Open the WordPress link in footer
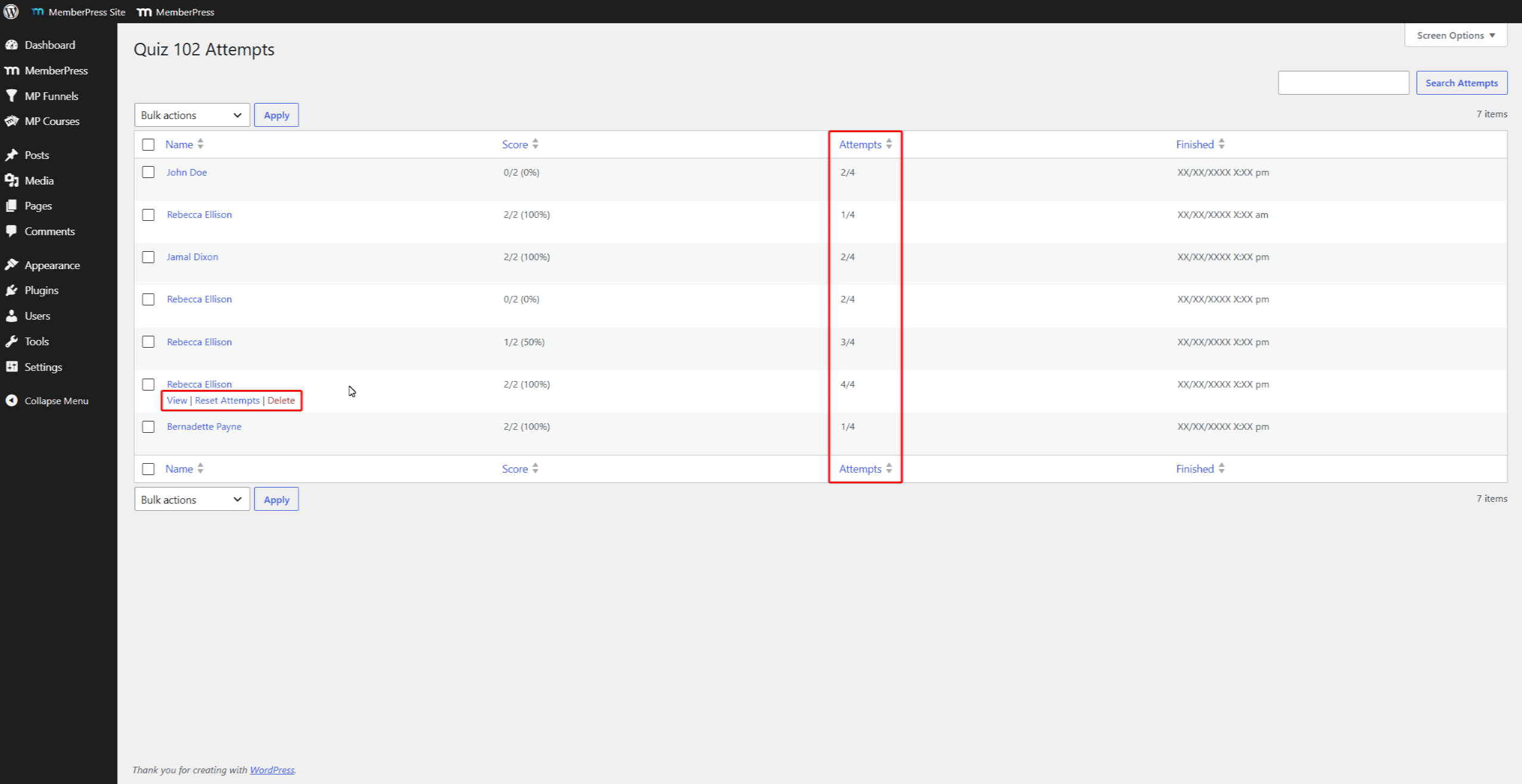 pos(272,770)
